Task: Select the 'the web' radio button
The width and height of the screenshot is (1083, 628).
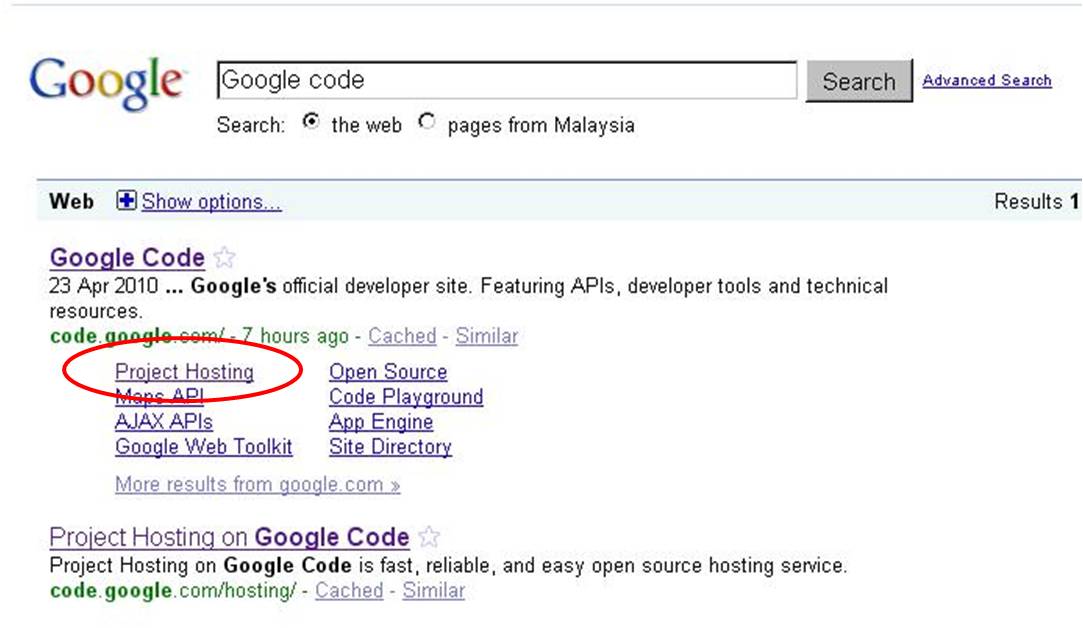Action: click(312, 122)
